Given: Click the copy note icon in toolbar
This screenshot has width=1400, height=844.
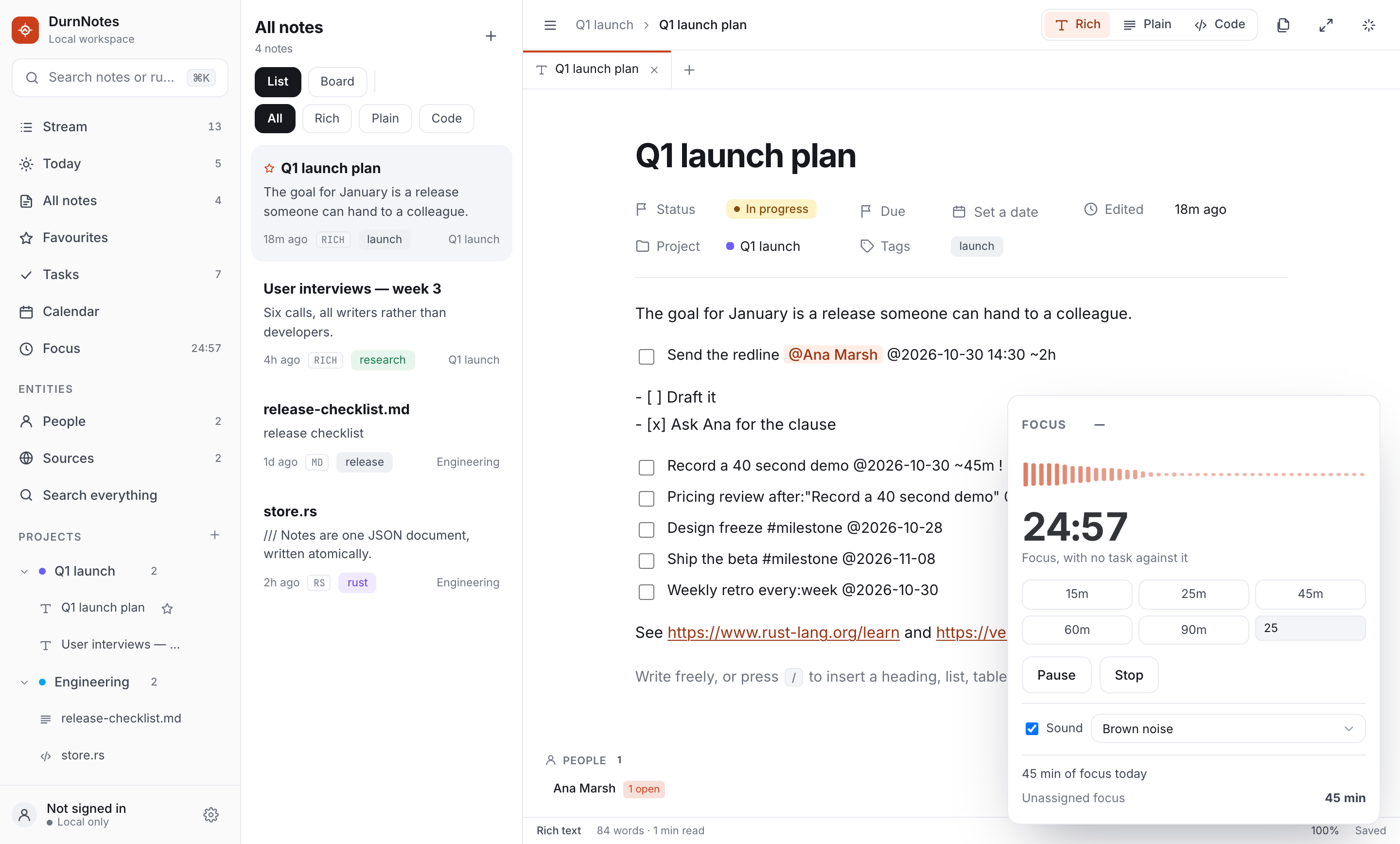Looking at the screenshot, I should tap(1283, 25).
